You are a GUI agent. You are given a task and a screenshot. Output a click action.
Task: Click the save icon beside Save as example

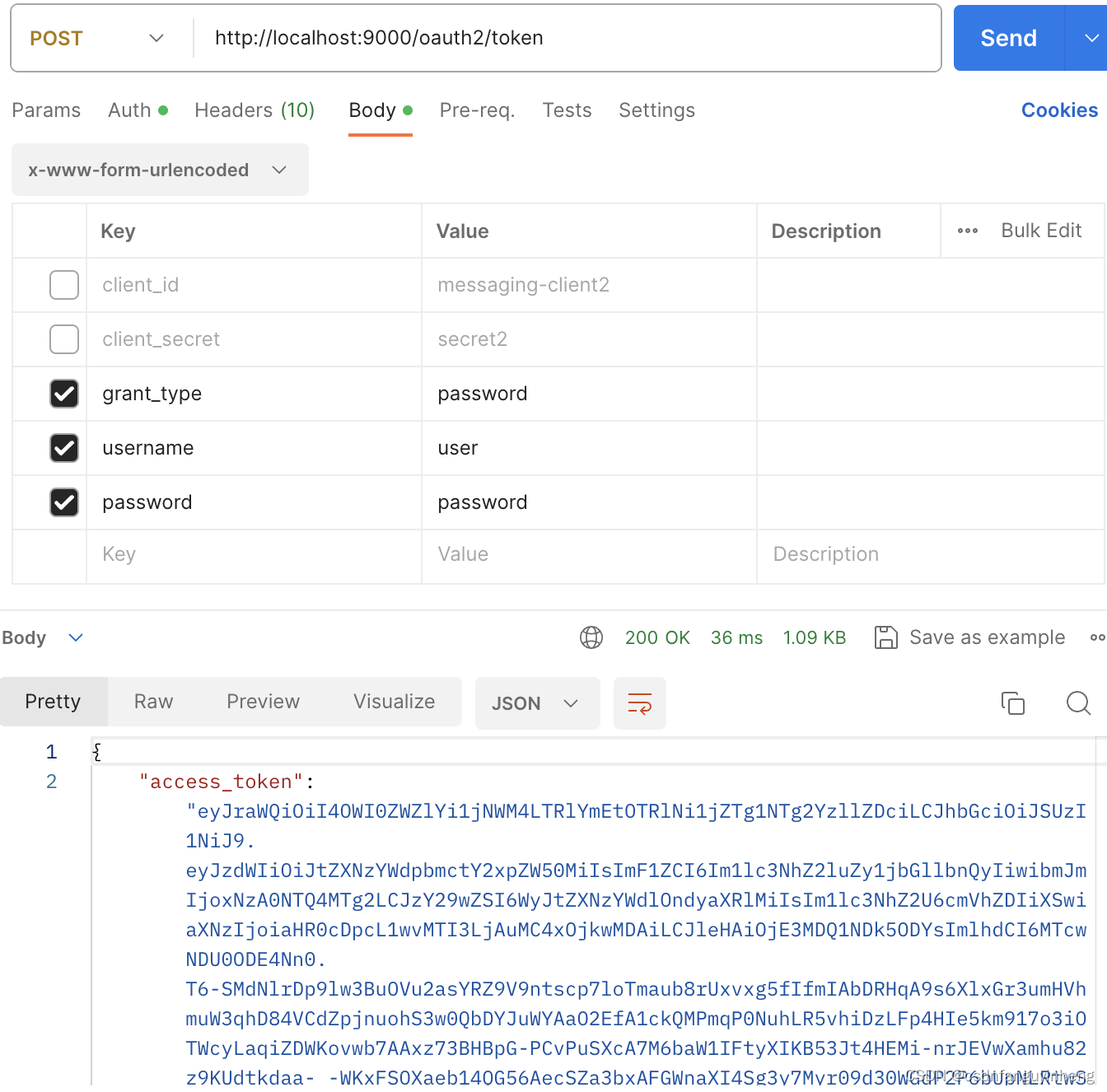click(x=885, y=637)
